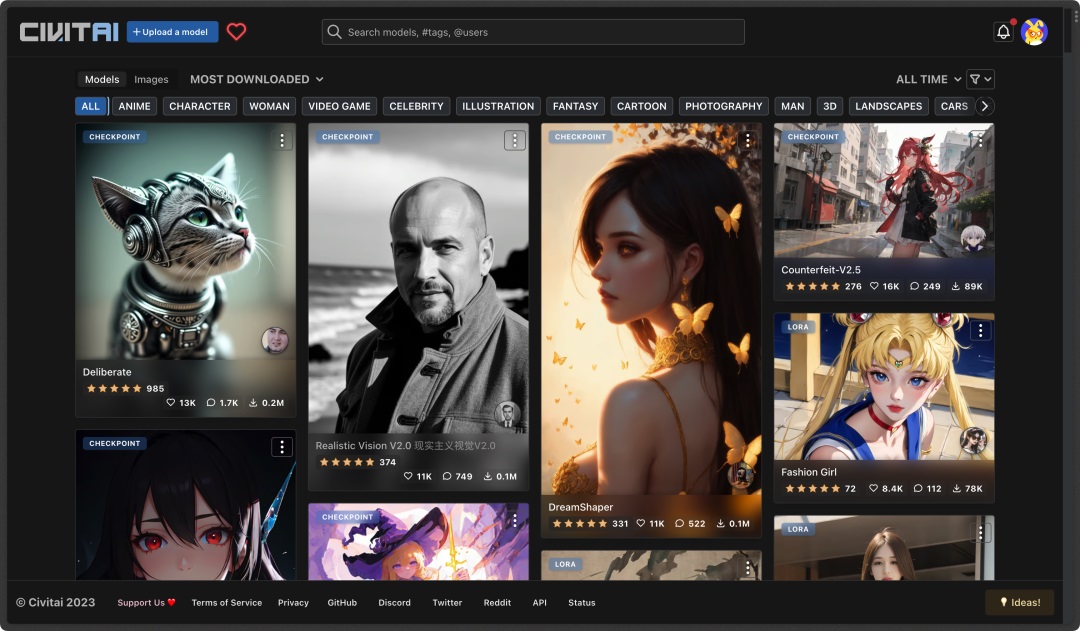Click download icon on Counterfeit-V2.5 card

(957, 287)
